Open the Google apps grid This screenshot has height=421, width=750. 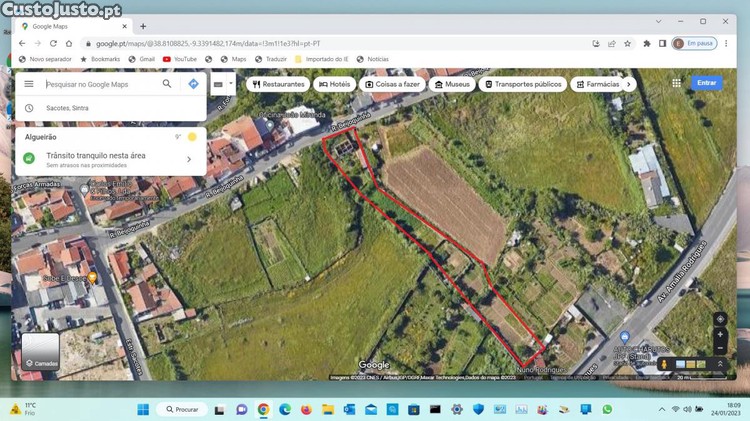click(676, 83)
